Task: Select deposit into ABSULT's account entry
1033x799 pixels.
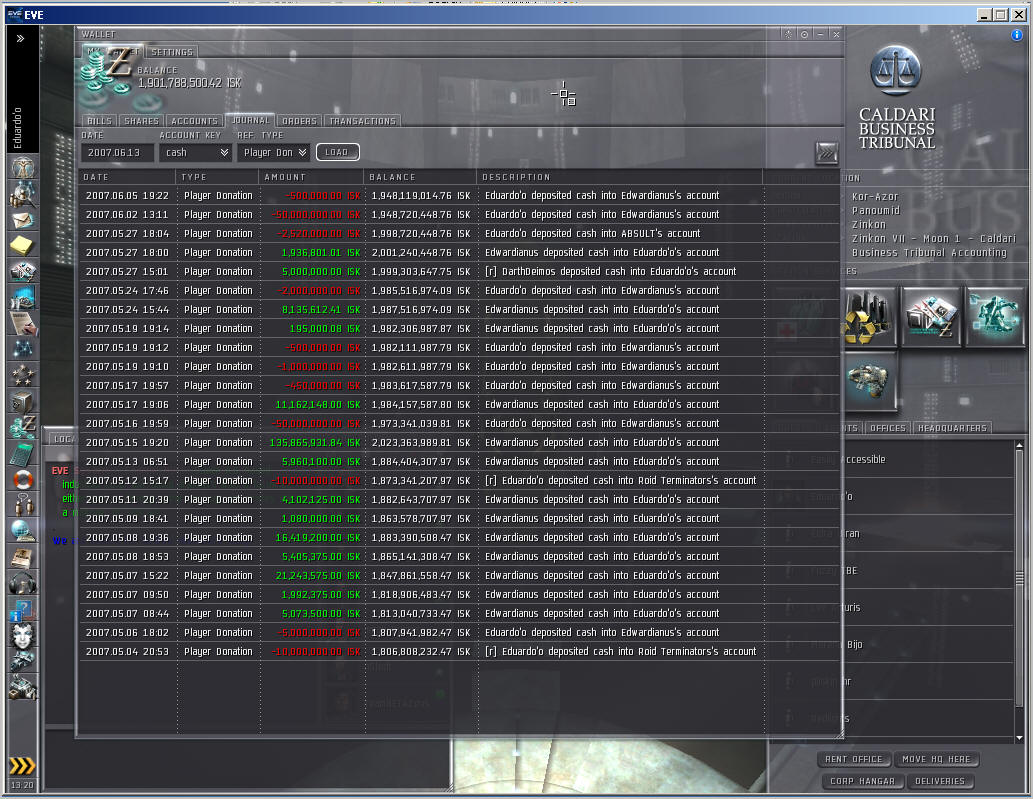Action: pos(459,234)
